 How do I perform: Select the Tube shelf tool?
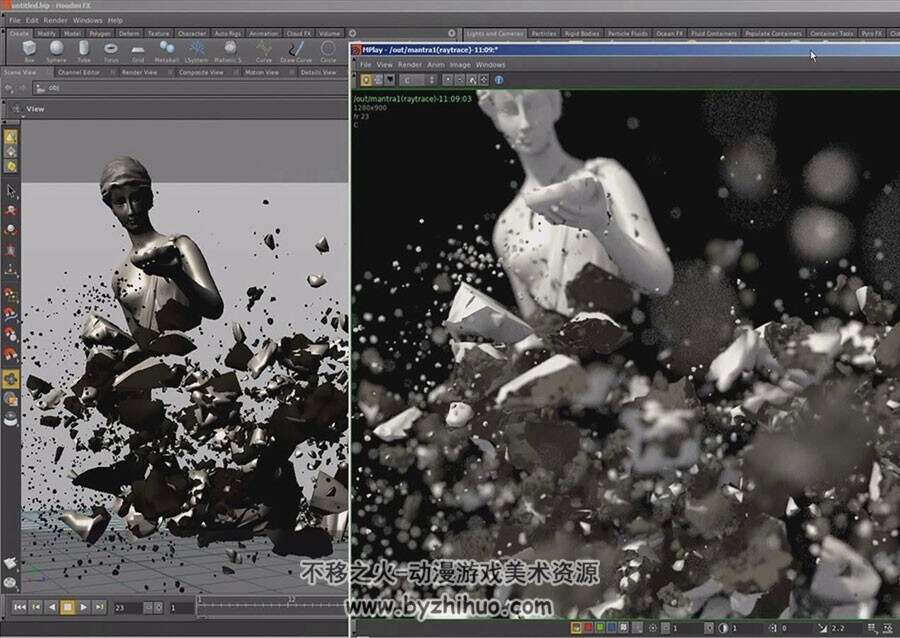tap(84, 51)
